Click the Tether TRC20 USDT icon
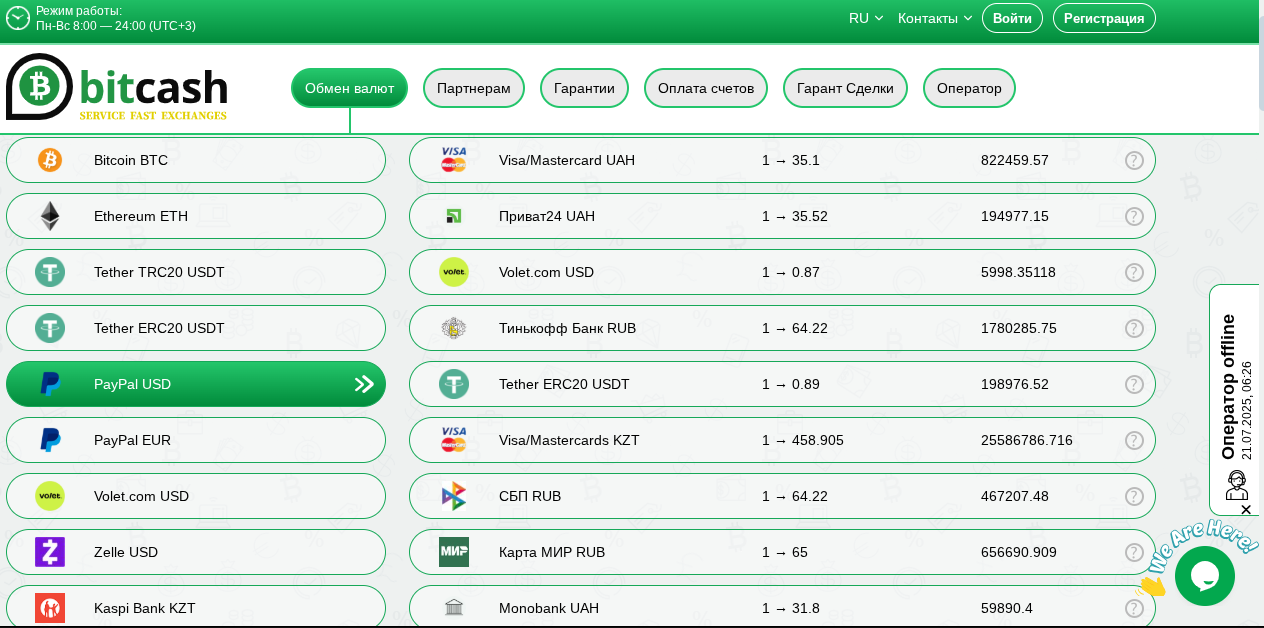 tap(50, 272)
